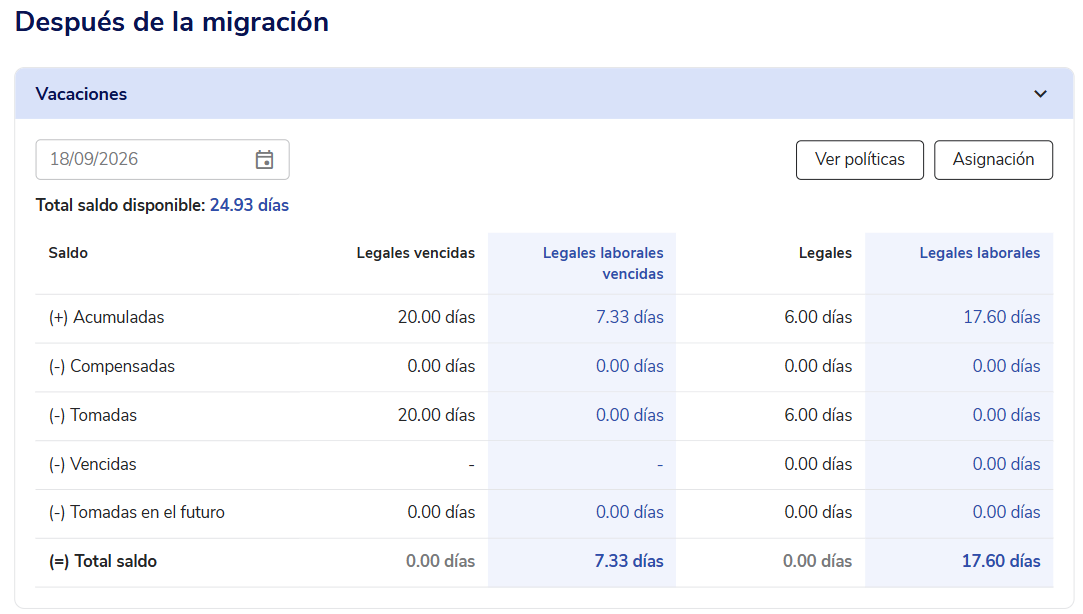Select the (-) Compensadas row label
Viewport: 1083px width, 614px height.
pyautogui.click(x=111, y=366)
